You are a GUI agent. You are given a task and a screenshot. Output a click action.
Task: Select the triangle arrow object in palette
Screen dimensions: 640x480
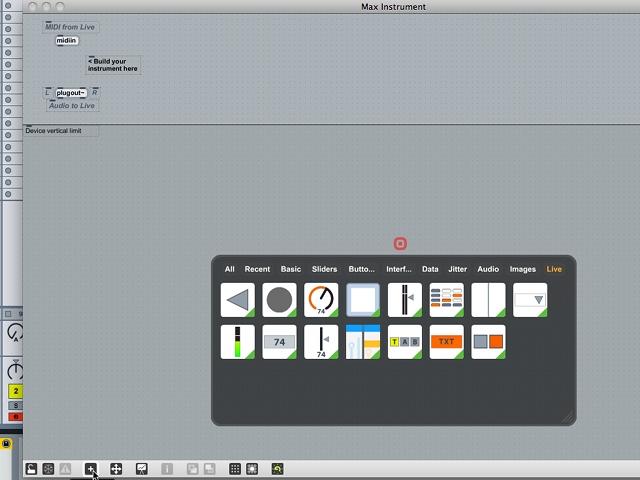point(238,300)
